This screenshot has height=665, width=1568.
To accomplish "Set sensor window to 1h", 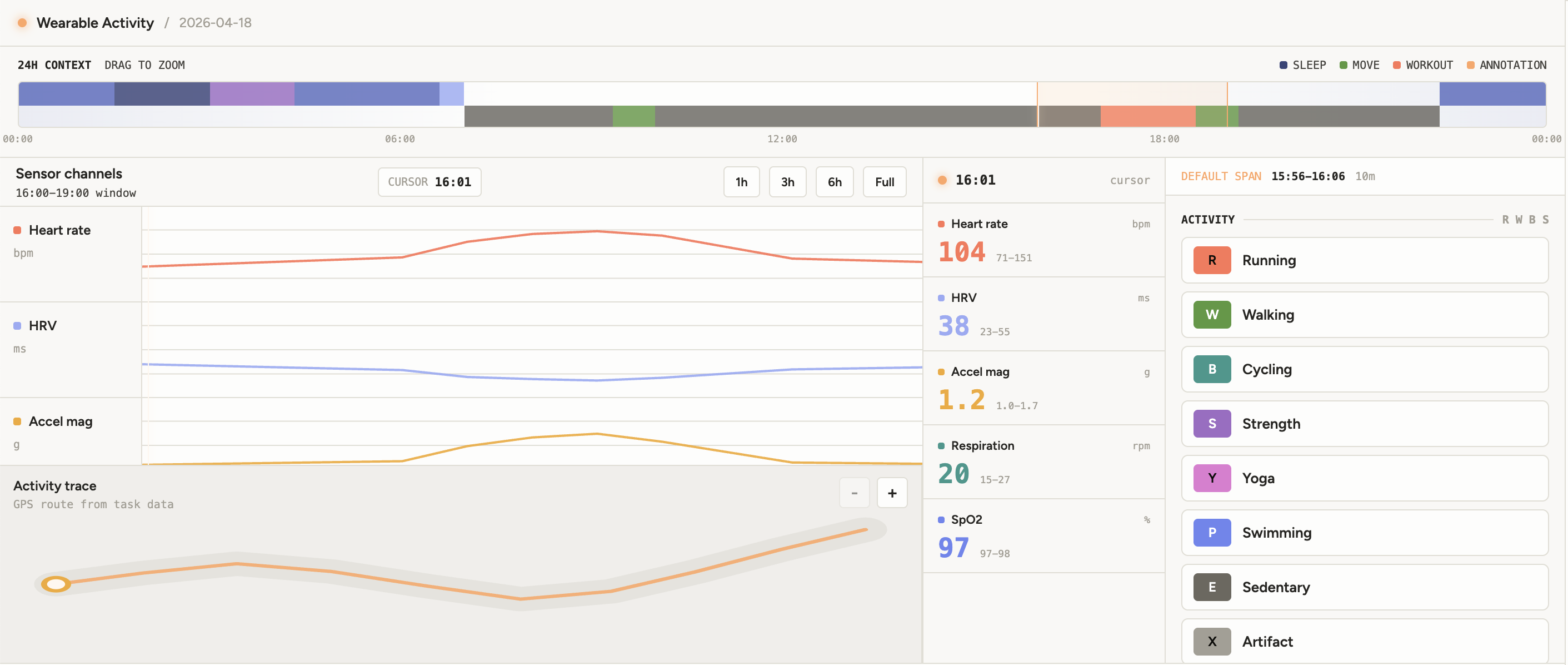I will pyautogui.click(x=741, y=182).
